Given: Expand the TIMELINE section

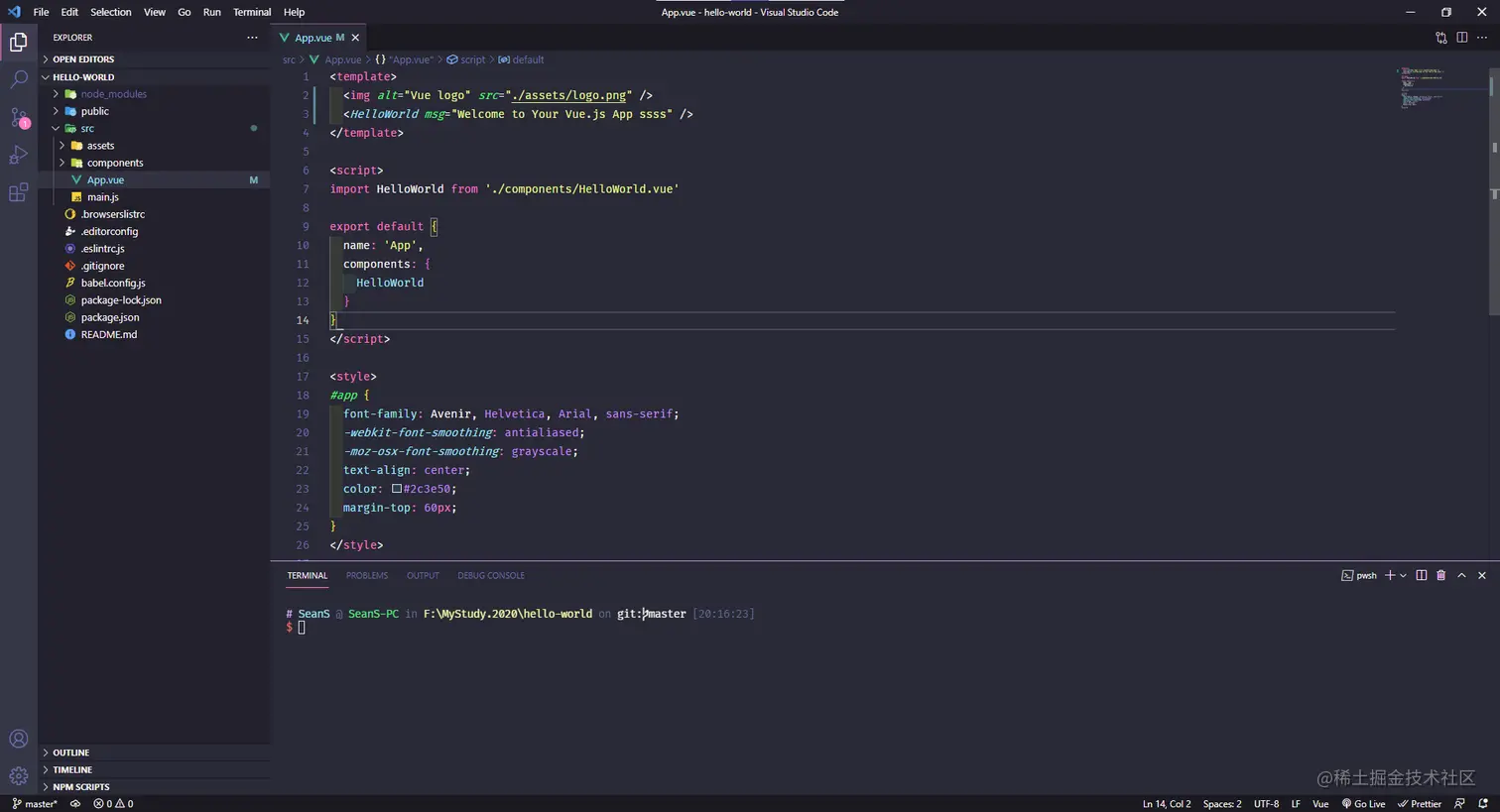Looking at the screenshot, I should (154, 769).
